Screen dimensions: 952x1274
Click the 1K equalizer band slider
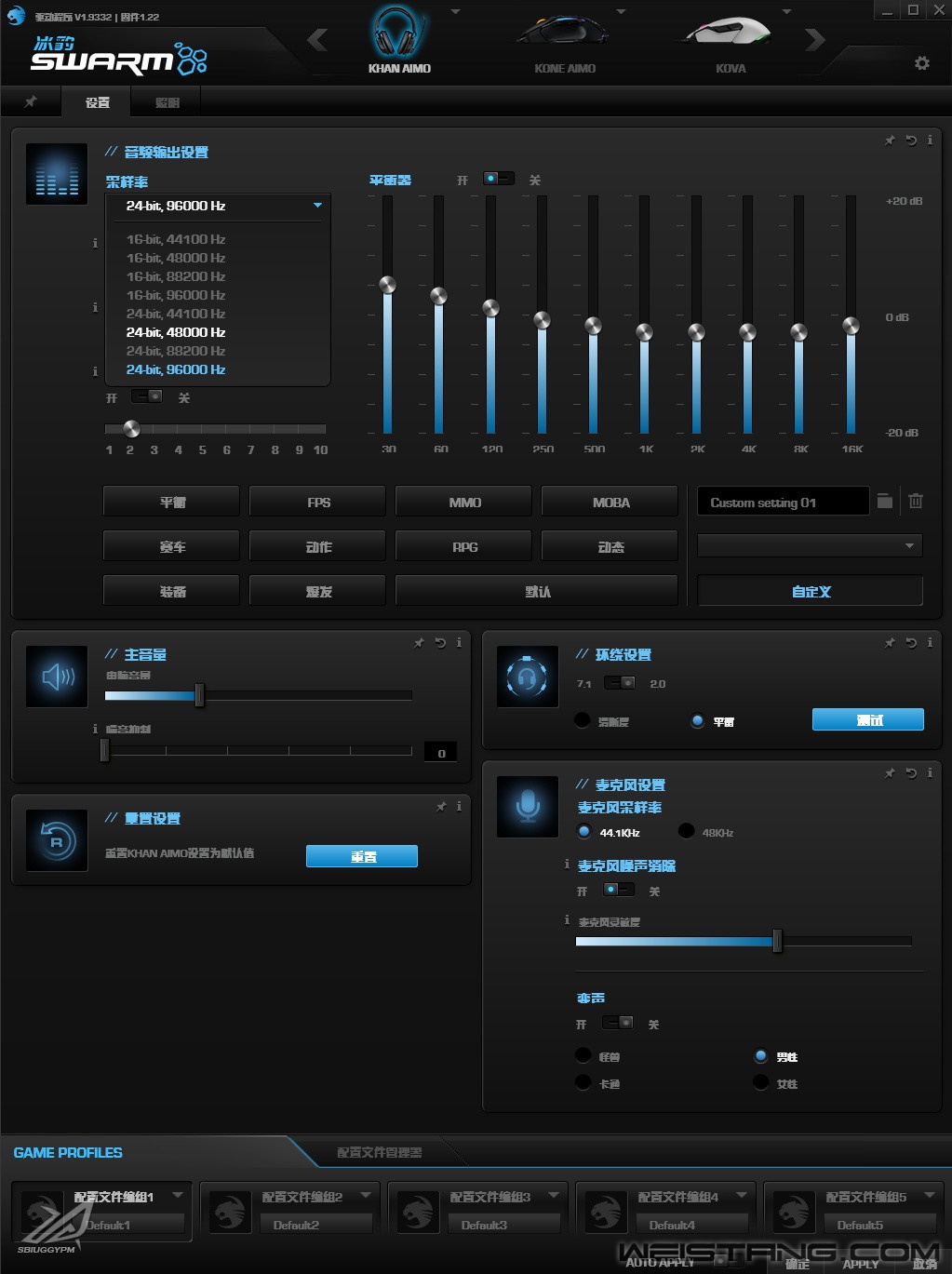tap(644, 331)
